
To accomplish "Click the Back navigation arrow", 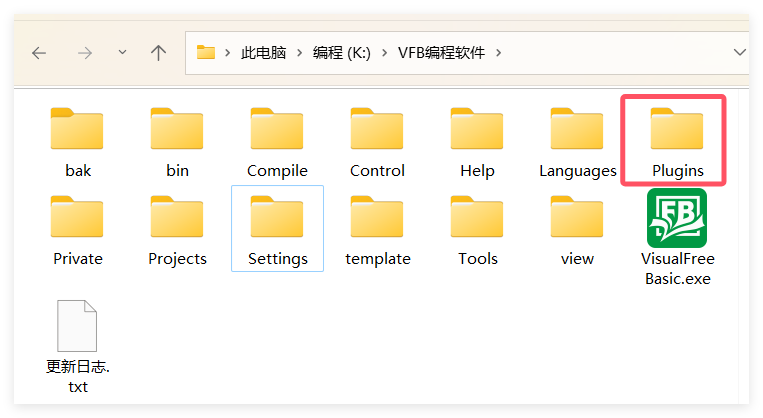I will (39, 53).
